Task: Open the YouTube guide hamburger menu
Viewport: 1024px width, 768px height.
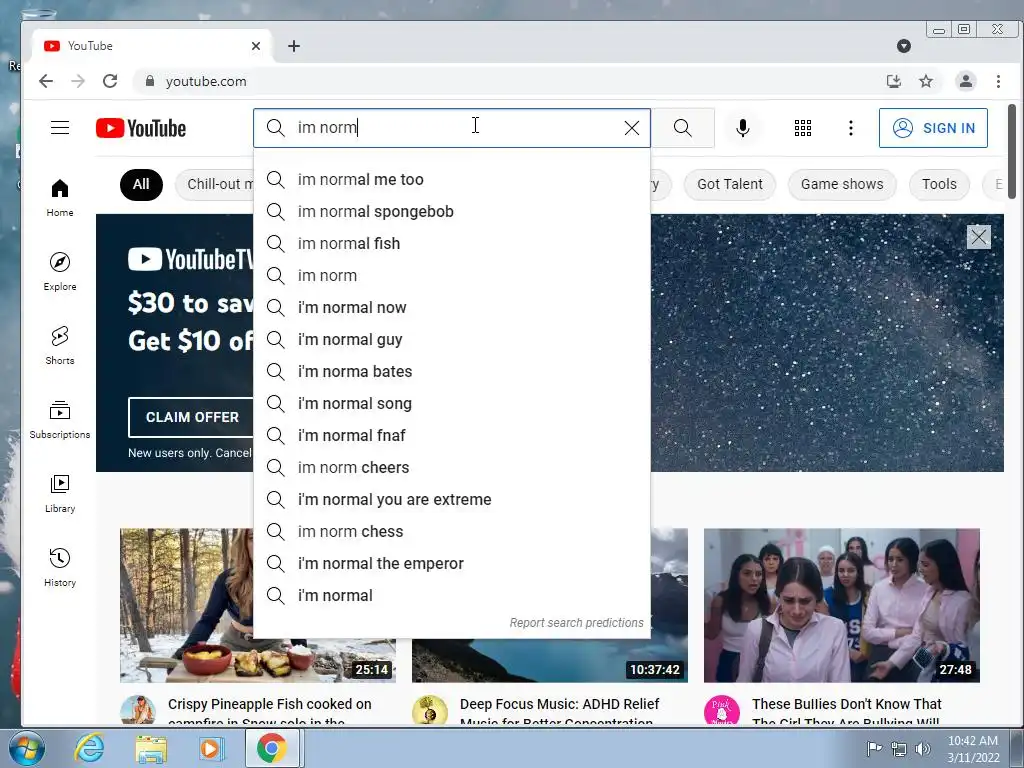Action: tap(60, 127)
